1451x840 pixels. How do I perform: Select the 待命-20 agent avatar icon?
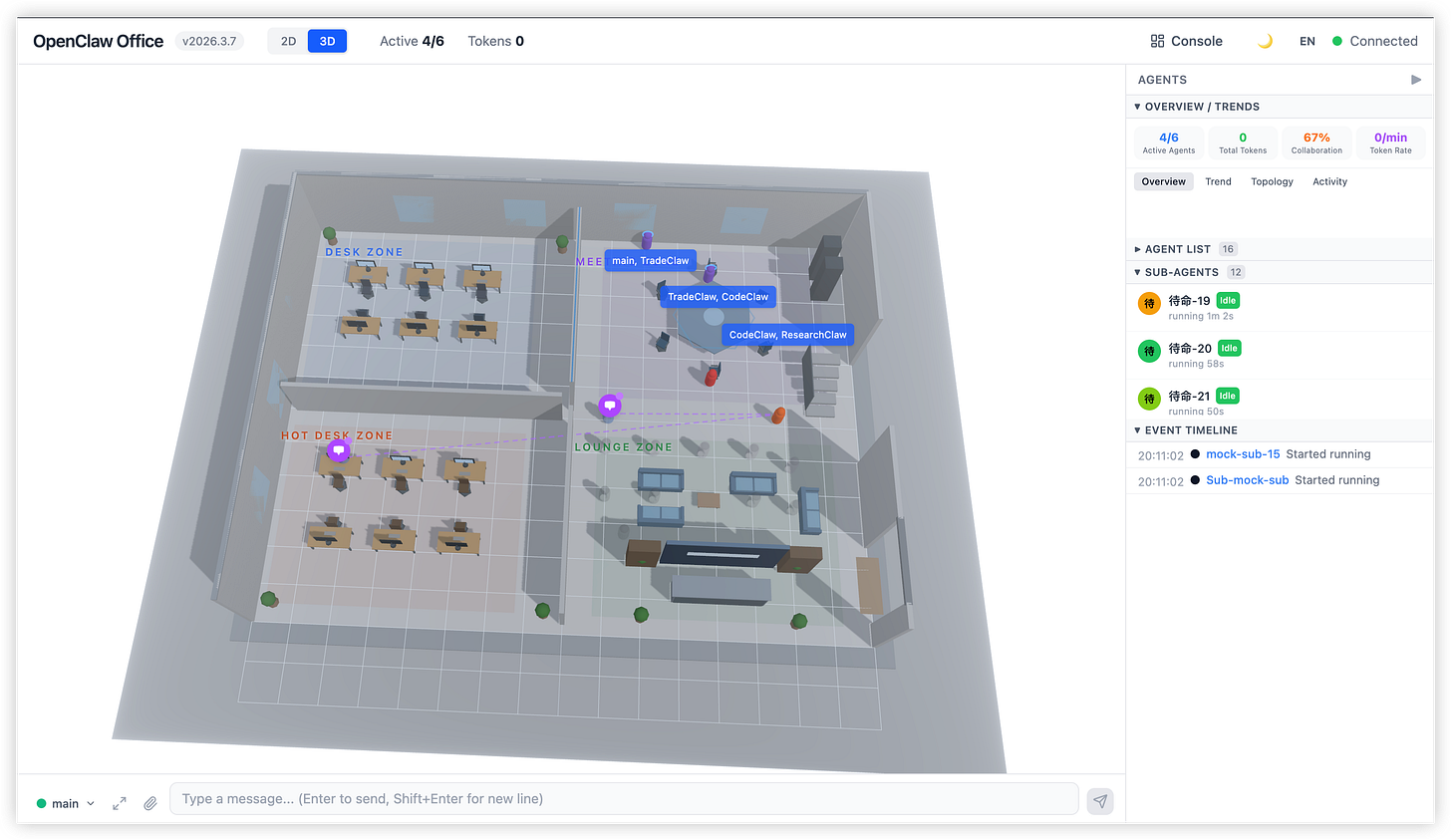coord(1148,349)
